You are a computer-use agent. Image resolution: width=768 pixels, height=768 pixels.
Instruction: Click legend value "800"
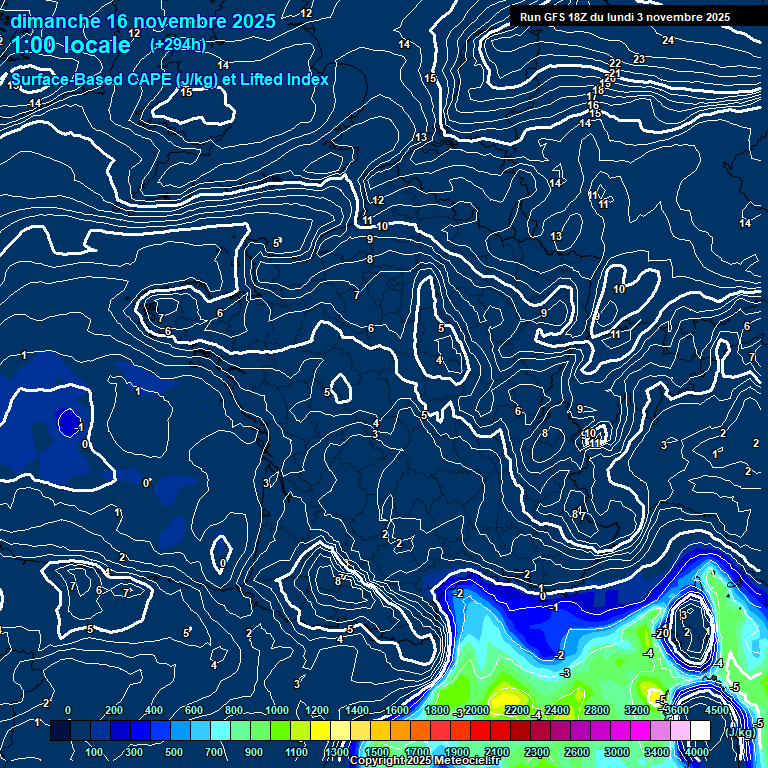(234, 710)
